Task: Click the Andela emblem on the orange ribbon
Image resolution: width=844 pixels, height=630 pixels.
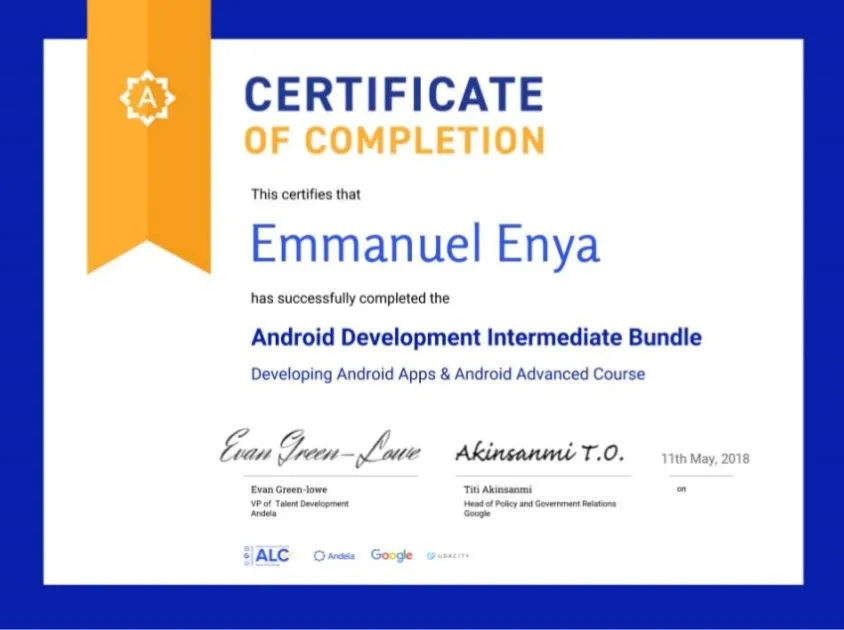Action: click(147, 98)
